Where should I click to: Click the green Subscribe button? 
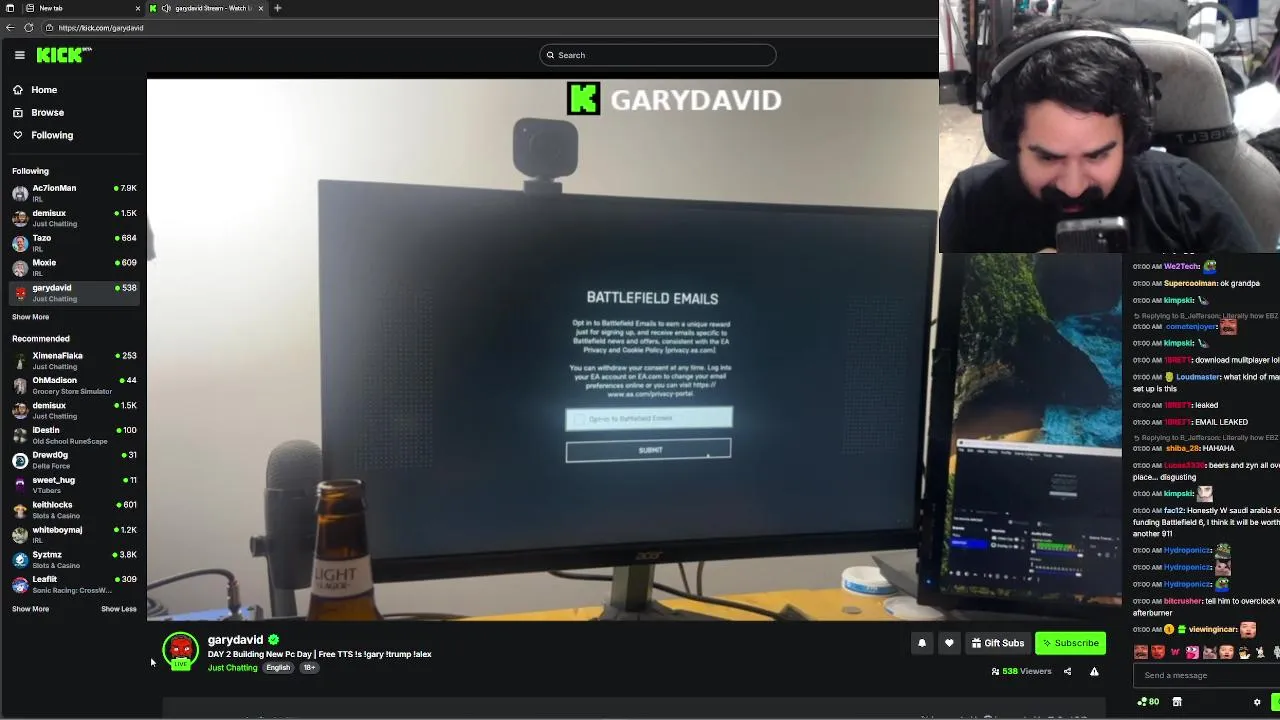tap(1070, 643)
